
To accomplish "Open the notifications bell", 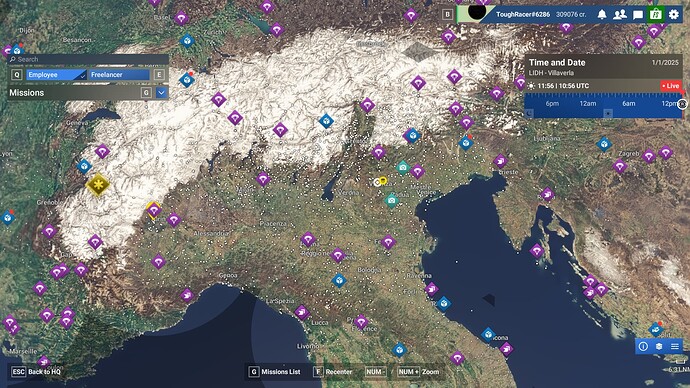I will [602, 15].
